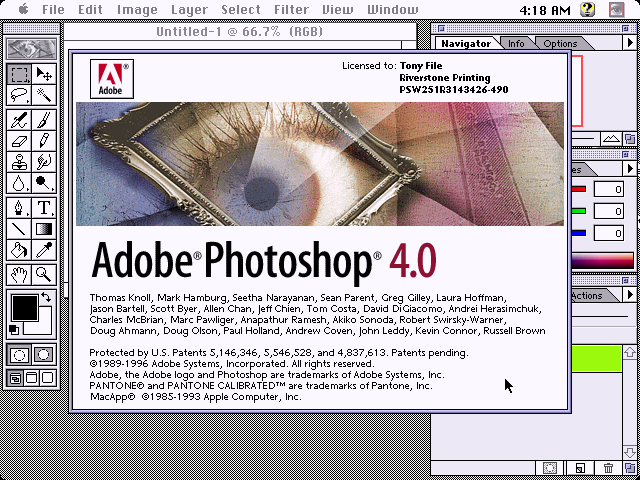Open the Navigator palette flyout menu
Viewport: 640px width, 480px height.
point(630,42)
